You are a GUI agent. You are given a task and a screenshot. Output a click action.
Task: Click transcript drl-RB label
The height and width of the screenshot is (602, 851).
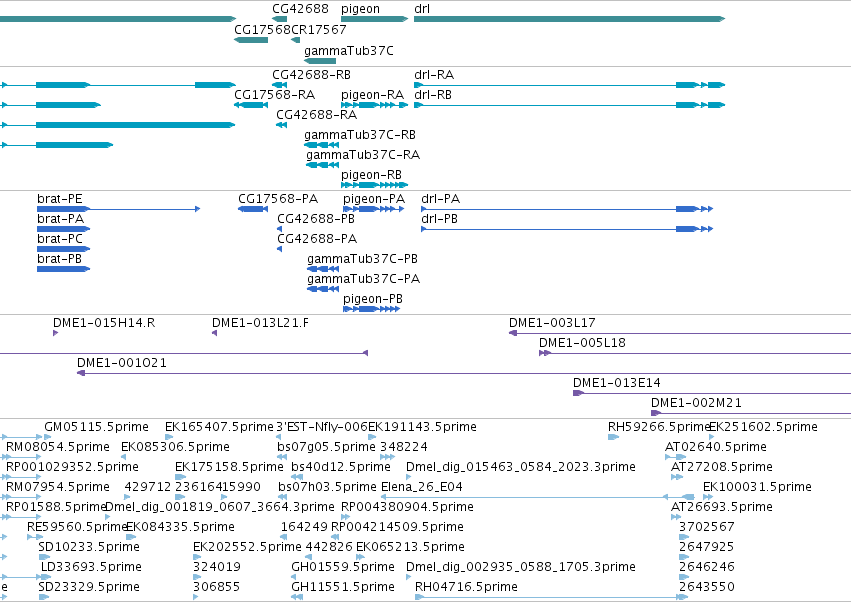(433, 94)
